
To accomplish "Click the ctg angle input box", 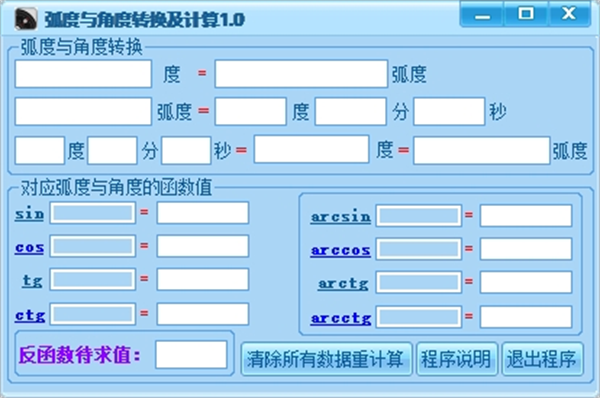I will [93, 314].
